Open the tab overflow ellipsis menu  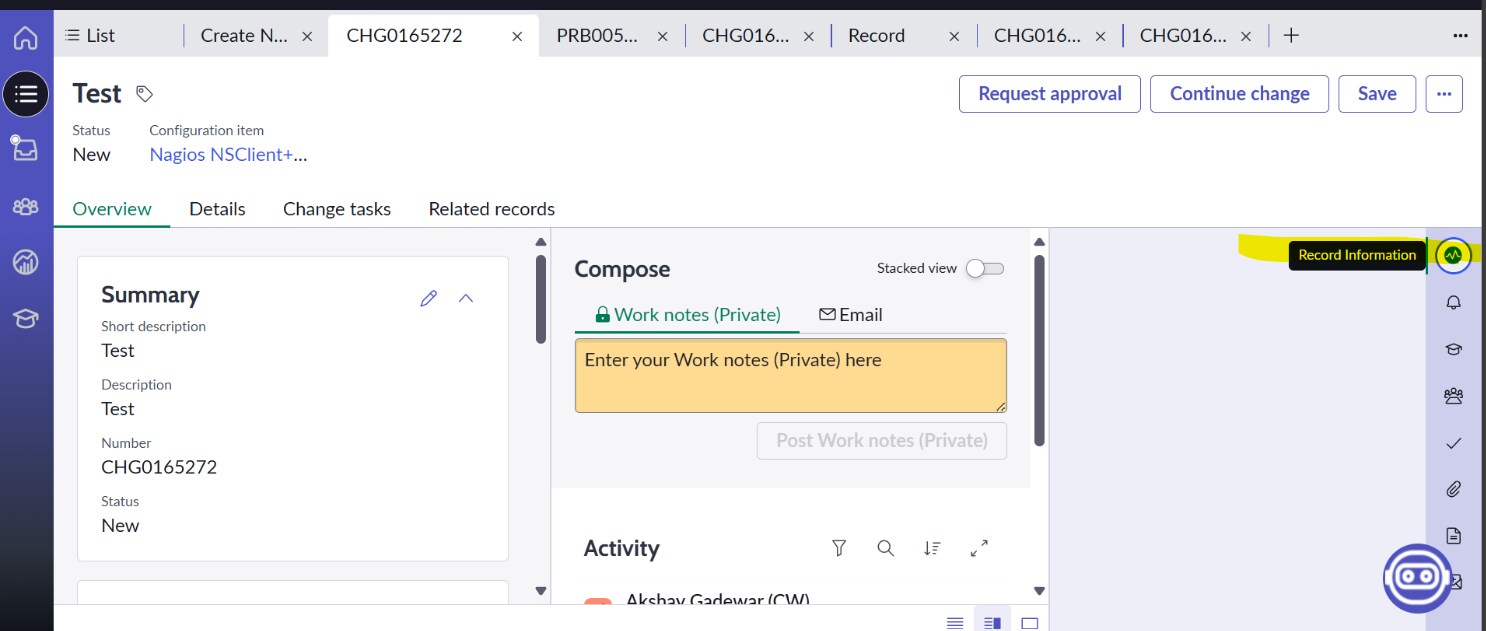click(x=1460, y=35)
